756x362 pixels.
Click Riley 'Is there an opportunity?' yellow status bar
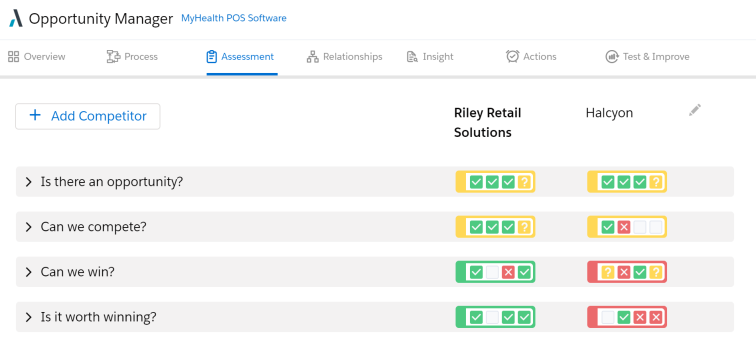coord(495,182)
